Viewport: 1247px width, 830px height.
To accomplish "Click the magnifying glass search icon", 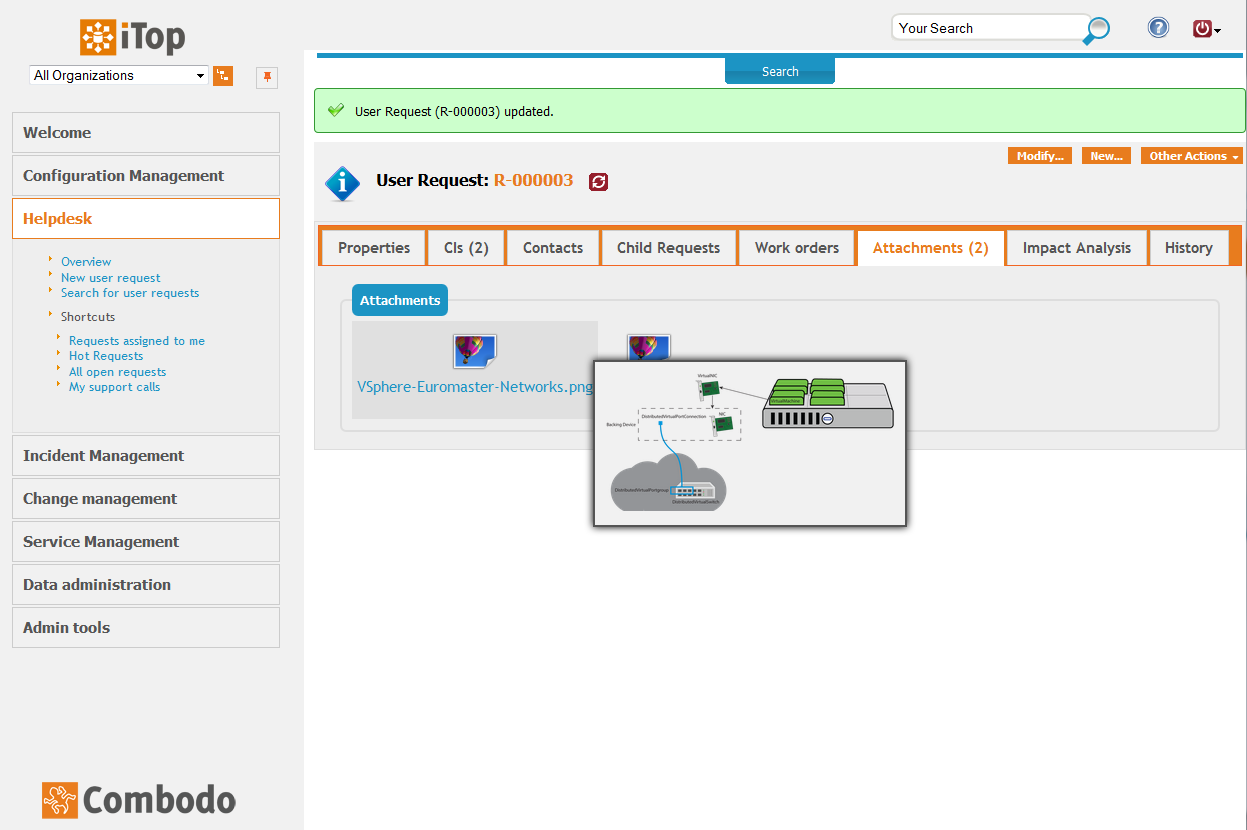I will (x=1097, y=31).
